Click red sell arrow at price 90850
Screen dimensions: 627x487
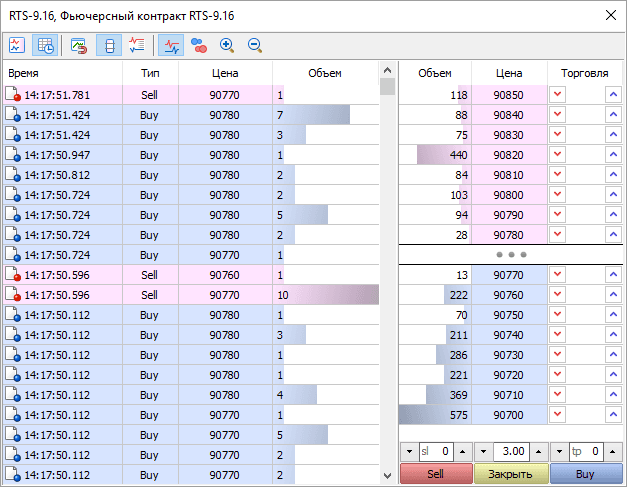point(557,95)
